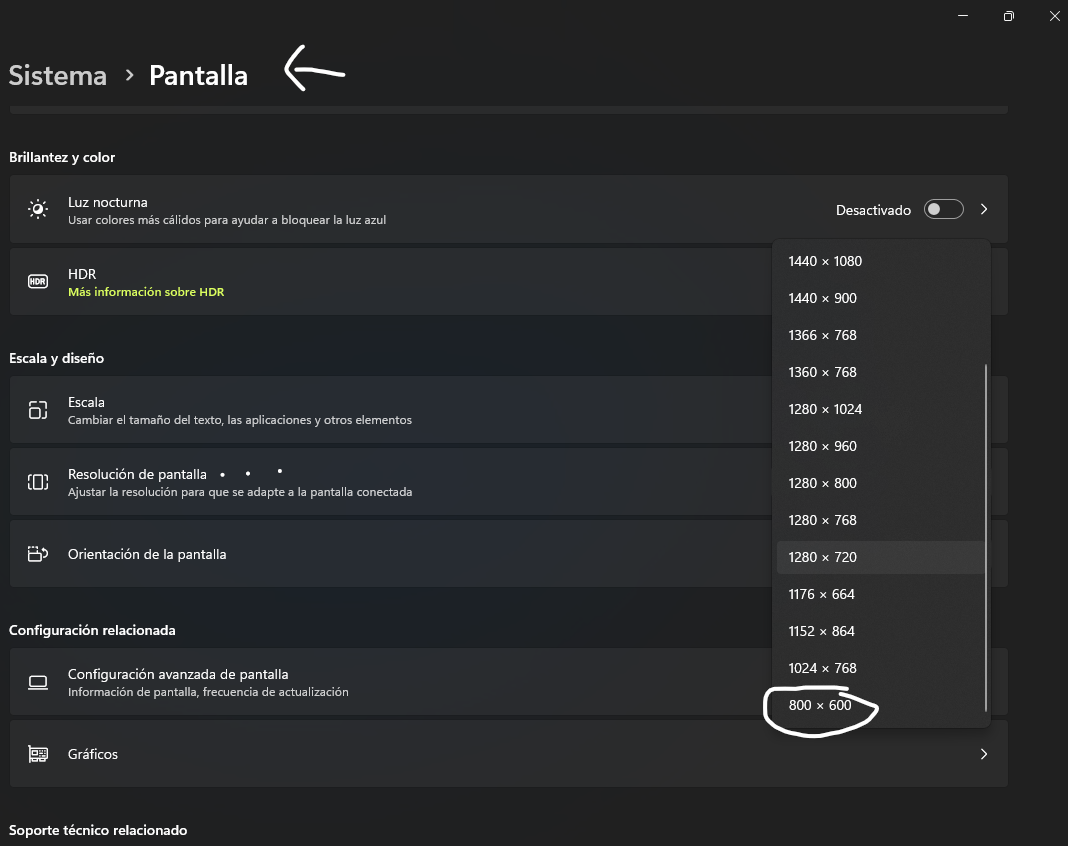Screen dimensions: 1068x846
Task: Close the settings window
Action: (x=1054, y=16)
